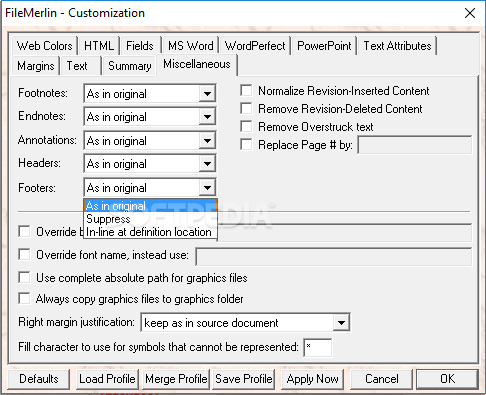Open Right margin justification dropdown
Viewport: 486px width, 395px height.
coord(341,323)
